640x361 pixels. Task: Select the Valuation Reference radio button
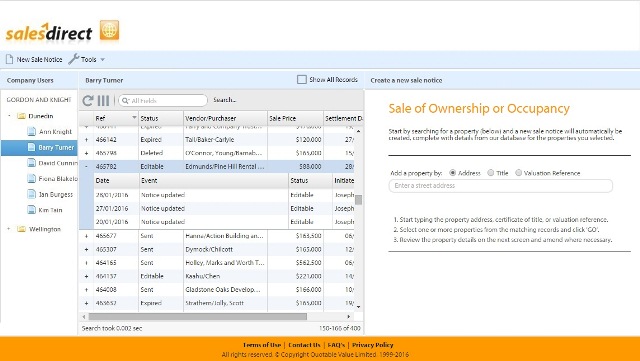(x=518, y=173)
